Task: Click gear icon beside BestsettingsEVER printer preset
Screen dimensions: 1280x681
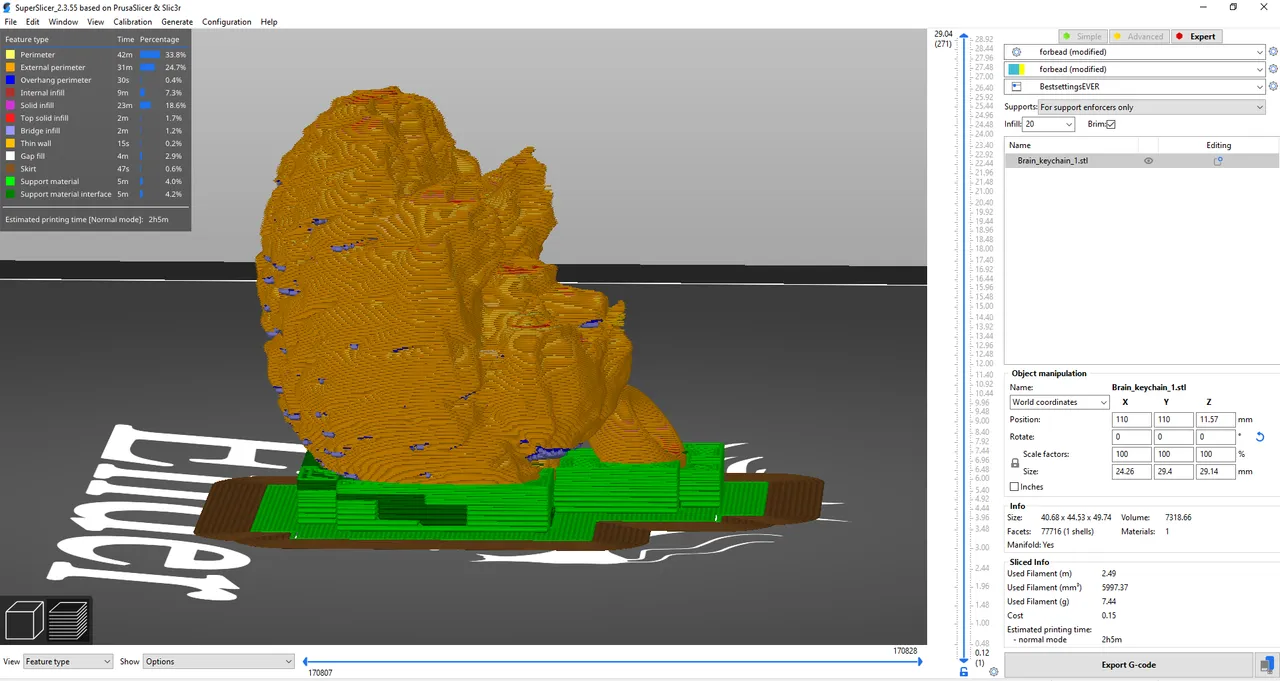Action: (x=1273, y=87)
